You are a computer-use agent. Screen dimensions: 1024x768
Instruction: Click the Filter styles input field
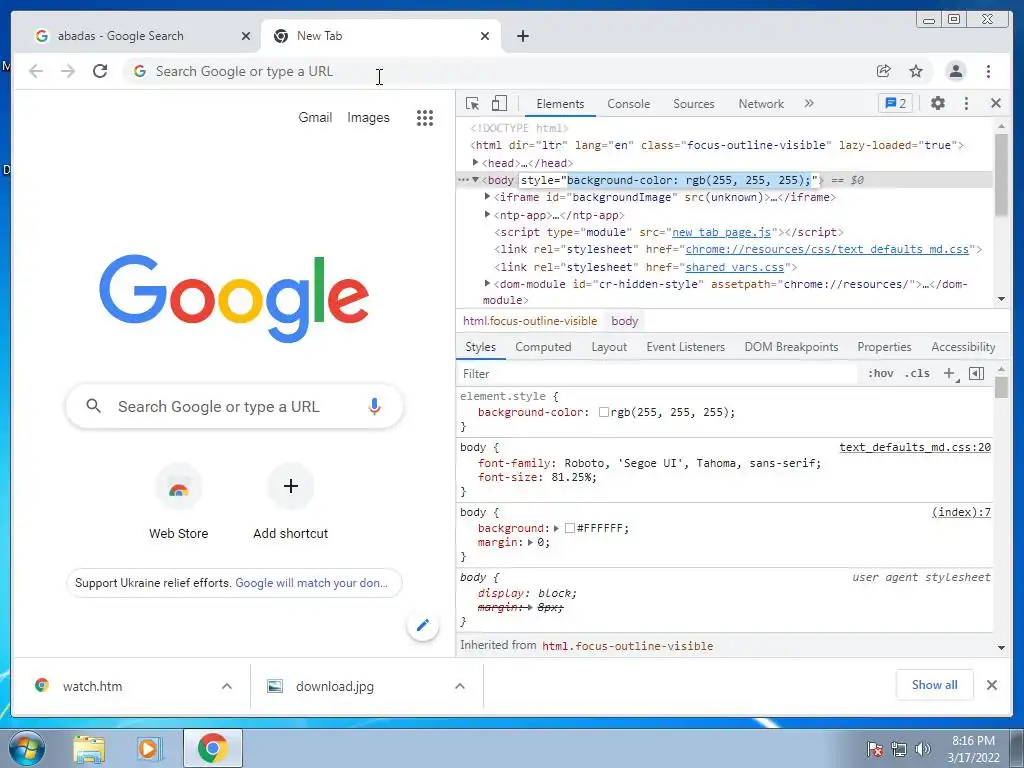click(x=658, y=374)
